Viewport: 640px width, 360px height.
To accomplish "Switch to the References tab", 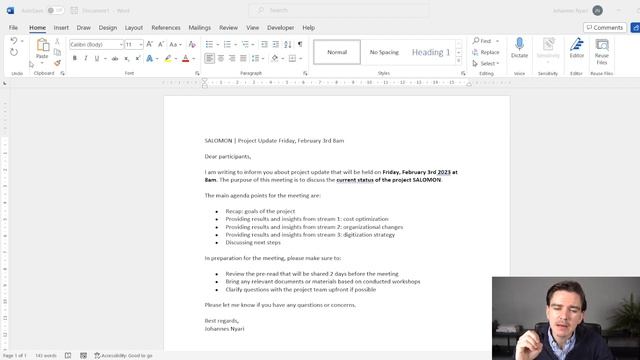I will tap(166, 28).
